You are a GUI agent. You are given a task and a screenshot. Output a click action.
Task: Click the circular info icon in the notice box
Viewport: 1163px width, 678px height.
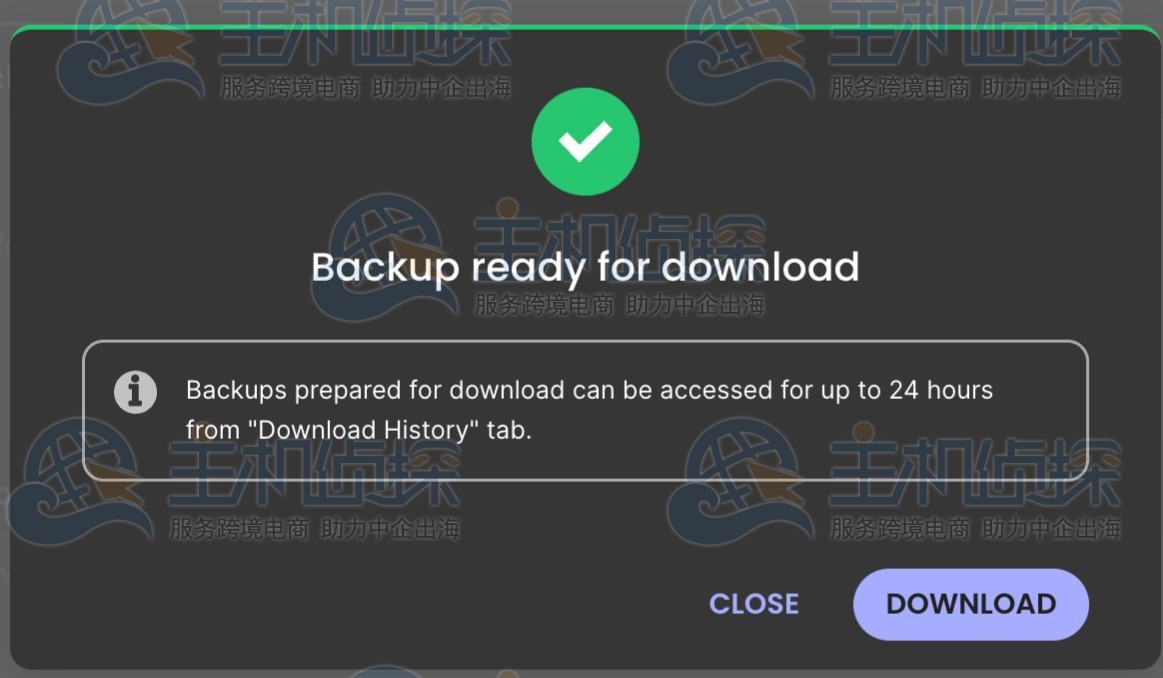click(x=133, y=392)
